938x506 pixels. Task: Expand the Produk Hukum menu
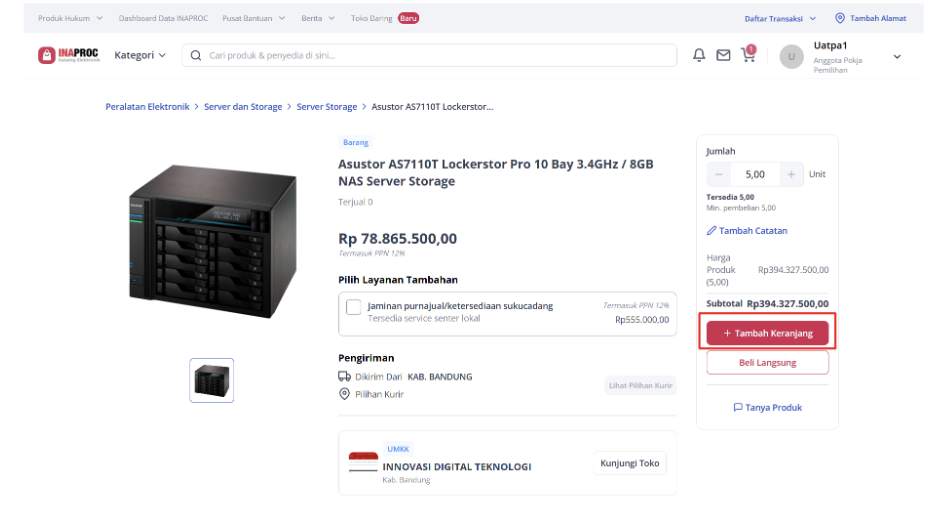point(71,18)
